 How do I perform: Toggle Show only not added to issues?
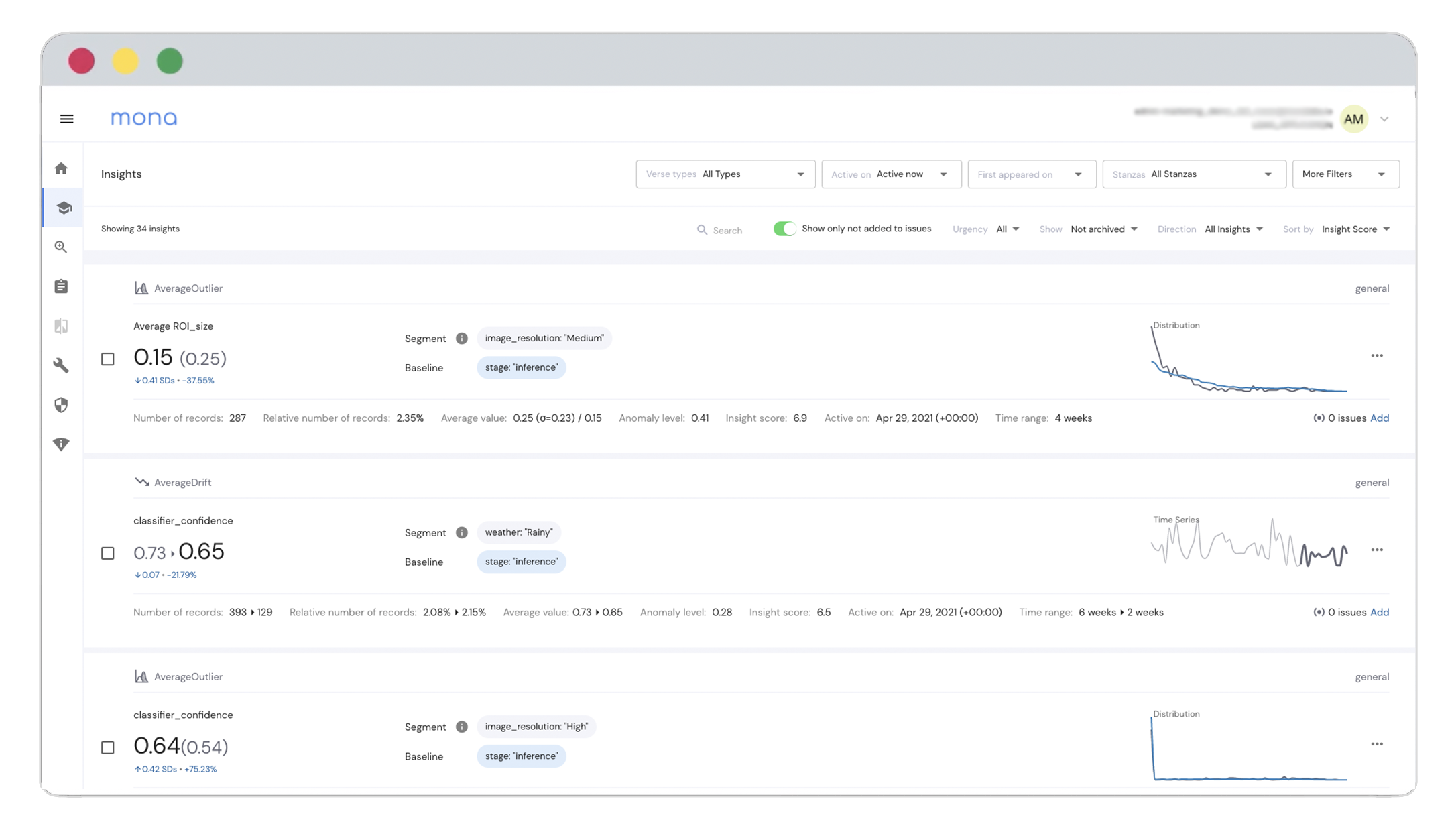pyautogui.click(x=784, y=229)
